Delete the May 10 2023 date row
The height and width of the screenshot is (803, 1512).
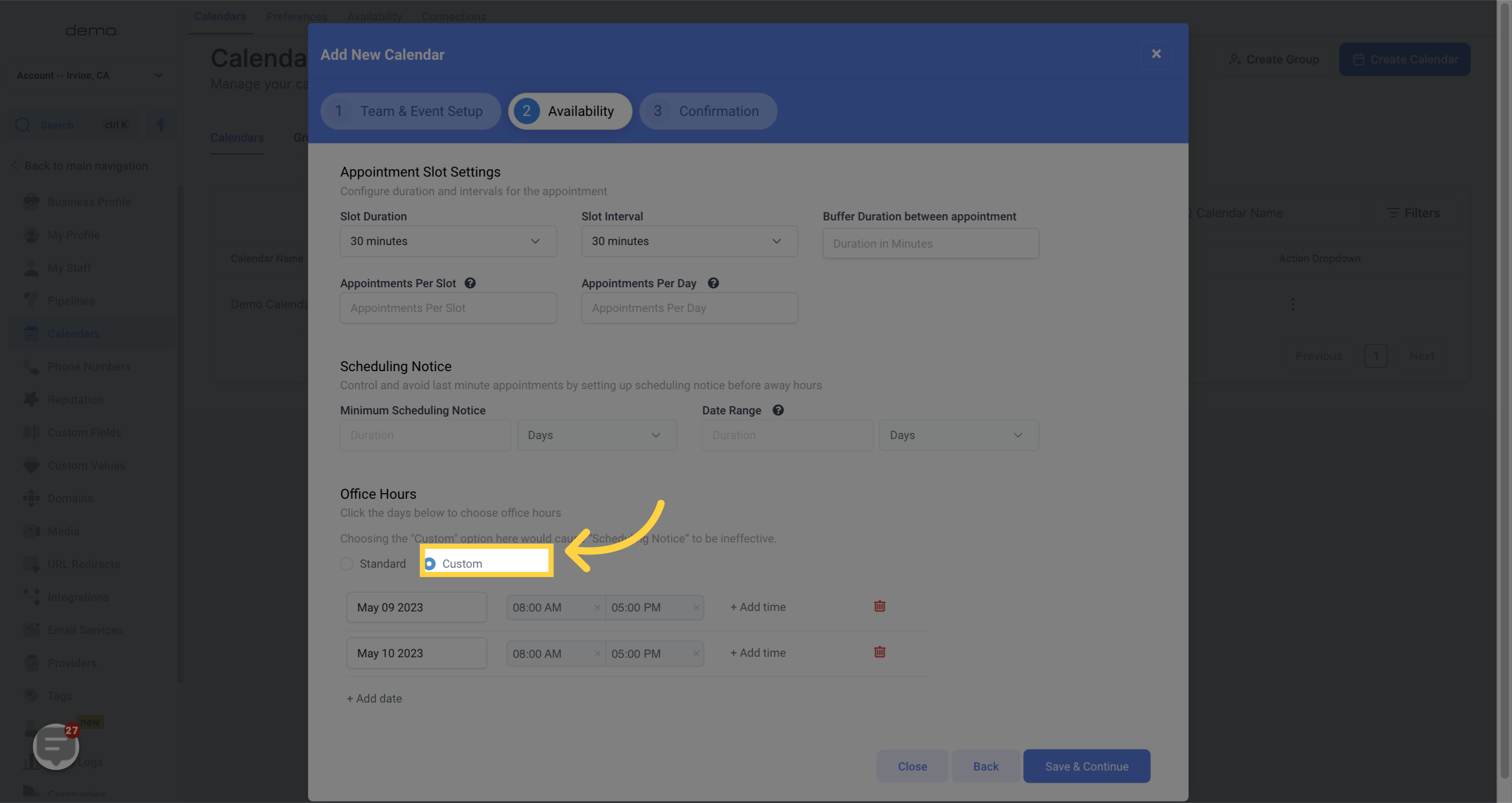(x=879, y=652)
